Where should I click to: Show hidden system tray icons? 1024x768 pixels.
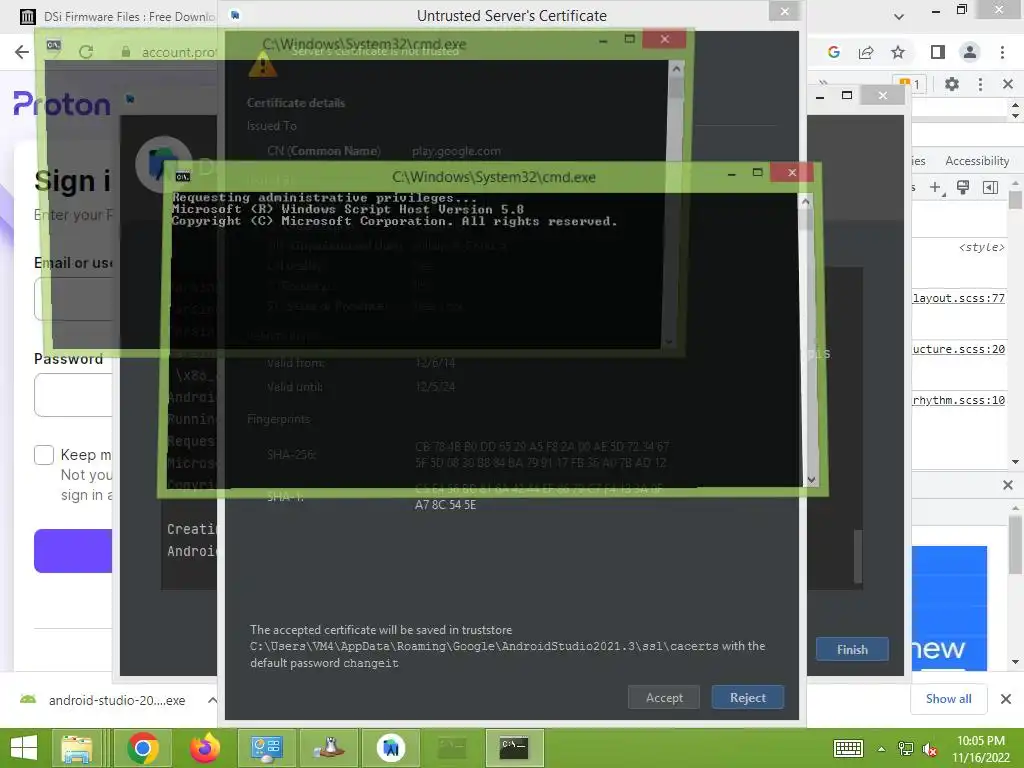click(881, 749)
